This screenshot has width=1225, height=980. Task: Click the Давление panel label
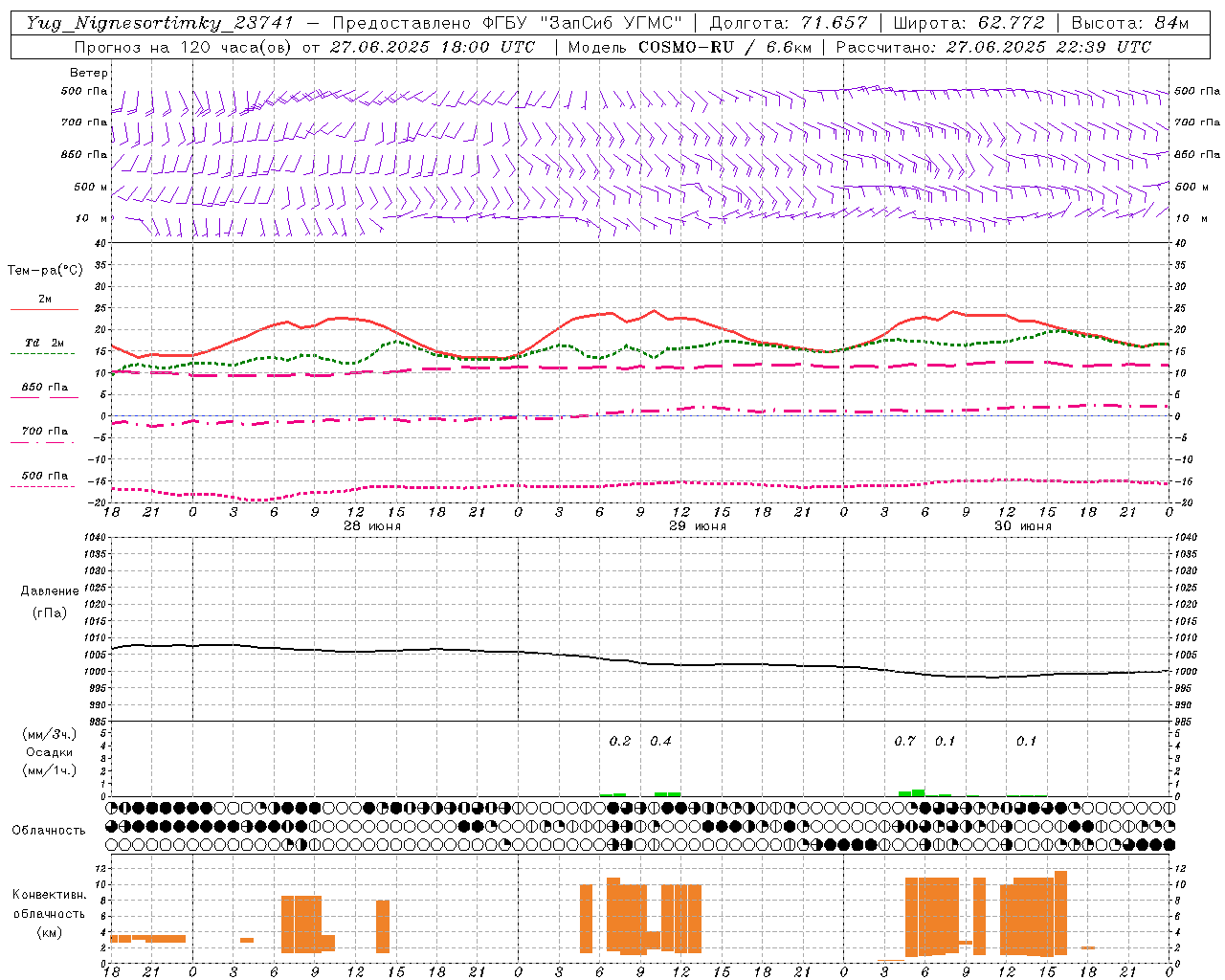tap(50, 591)
